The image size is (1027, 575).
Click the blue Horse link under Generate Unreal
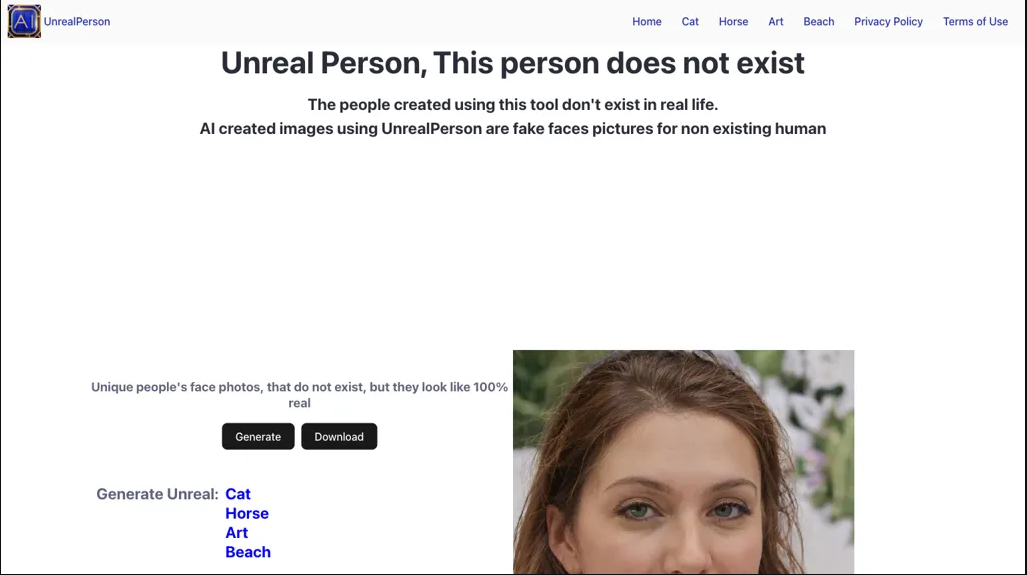(x=247, y=513)
